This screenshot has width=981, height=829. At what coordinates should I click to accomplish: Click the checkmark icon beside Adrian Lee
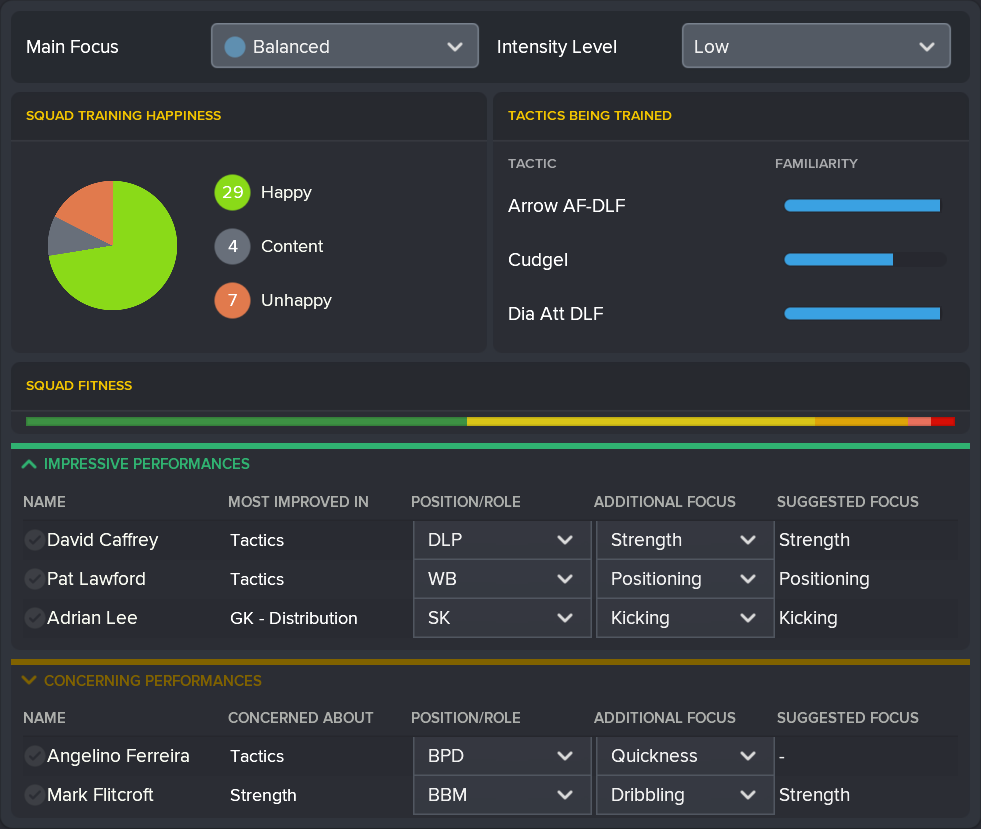pyautogui.click(x=34, y=618)
